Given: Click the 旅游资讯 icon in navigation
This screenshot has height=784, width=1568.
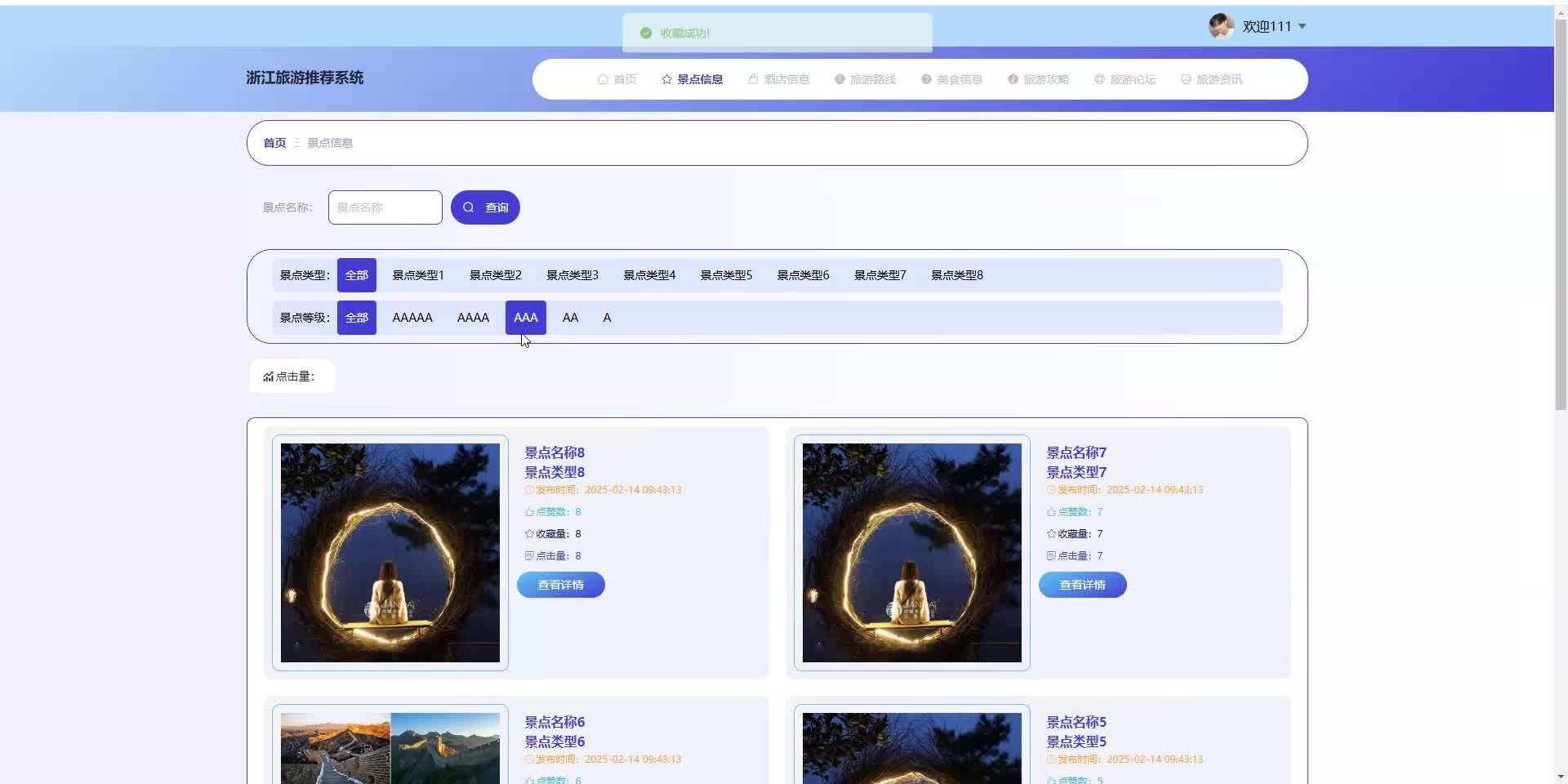Looking at the screenshot, I should [x=1186, y=79].
